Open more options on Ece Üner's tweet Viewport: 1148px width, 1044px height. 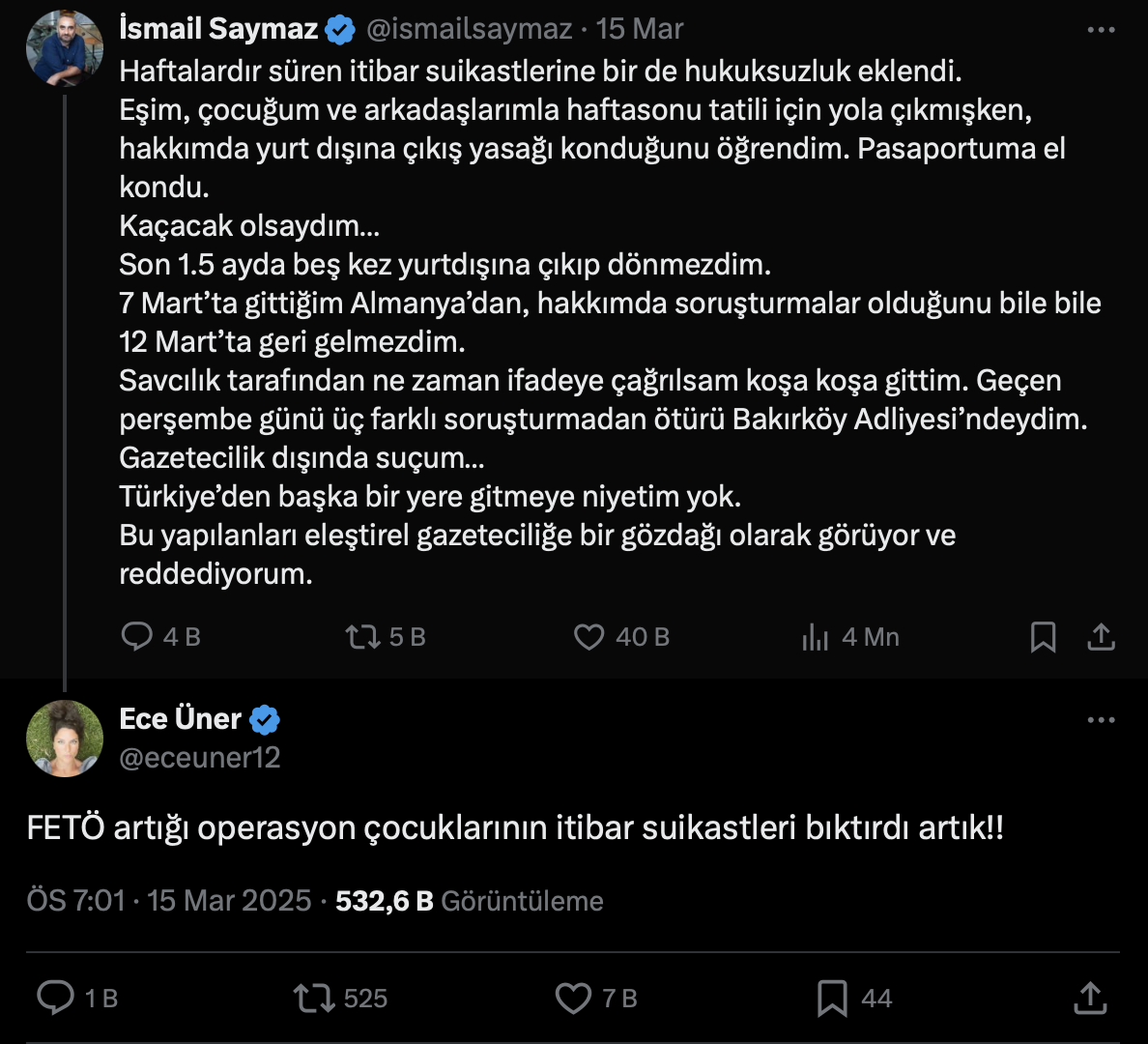coord(1101,720)
